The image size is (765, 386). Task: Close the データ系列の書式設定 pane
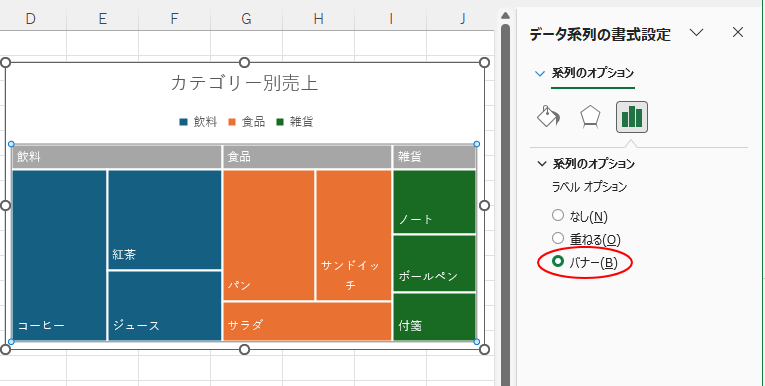pyautogui.click(x=738, y=33)
